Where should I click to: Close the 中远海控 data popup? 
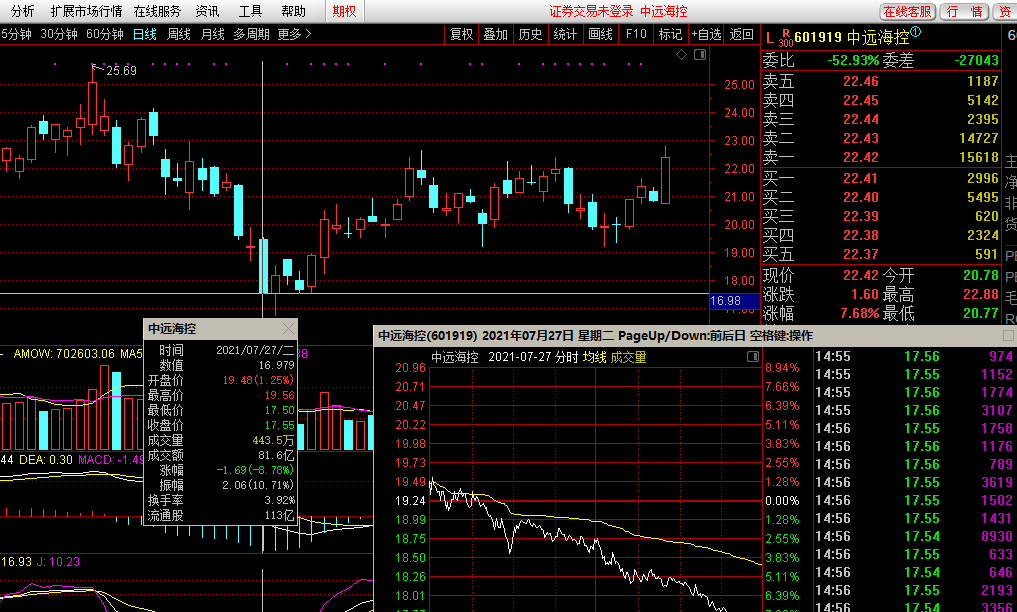288,329
